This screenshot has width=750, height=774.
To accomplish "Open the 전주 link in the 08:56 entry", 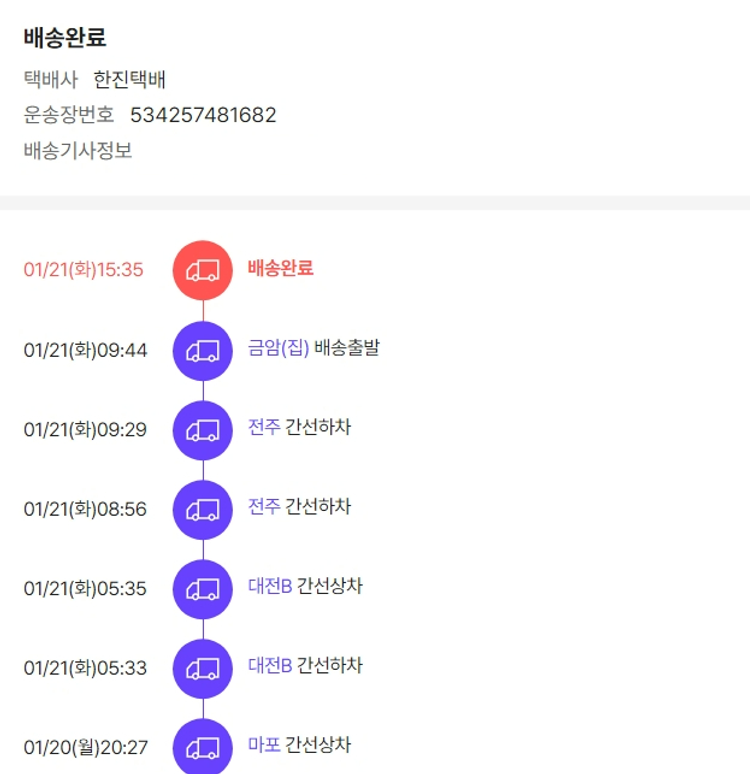I will 264,507.
